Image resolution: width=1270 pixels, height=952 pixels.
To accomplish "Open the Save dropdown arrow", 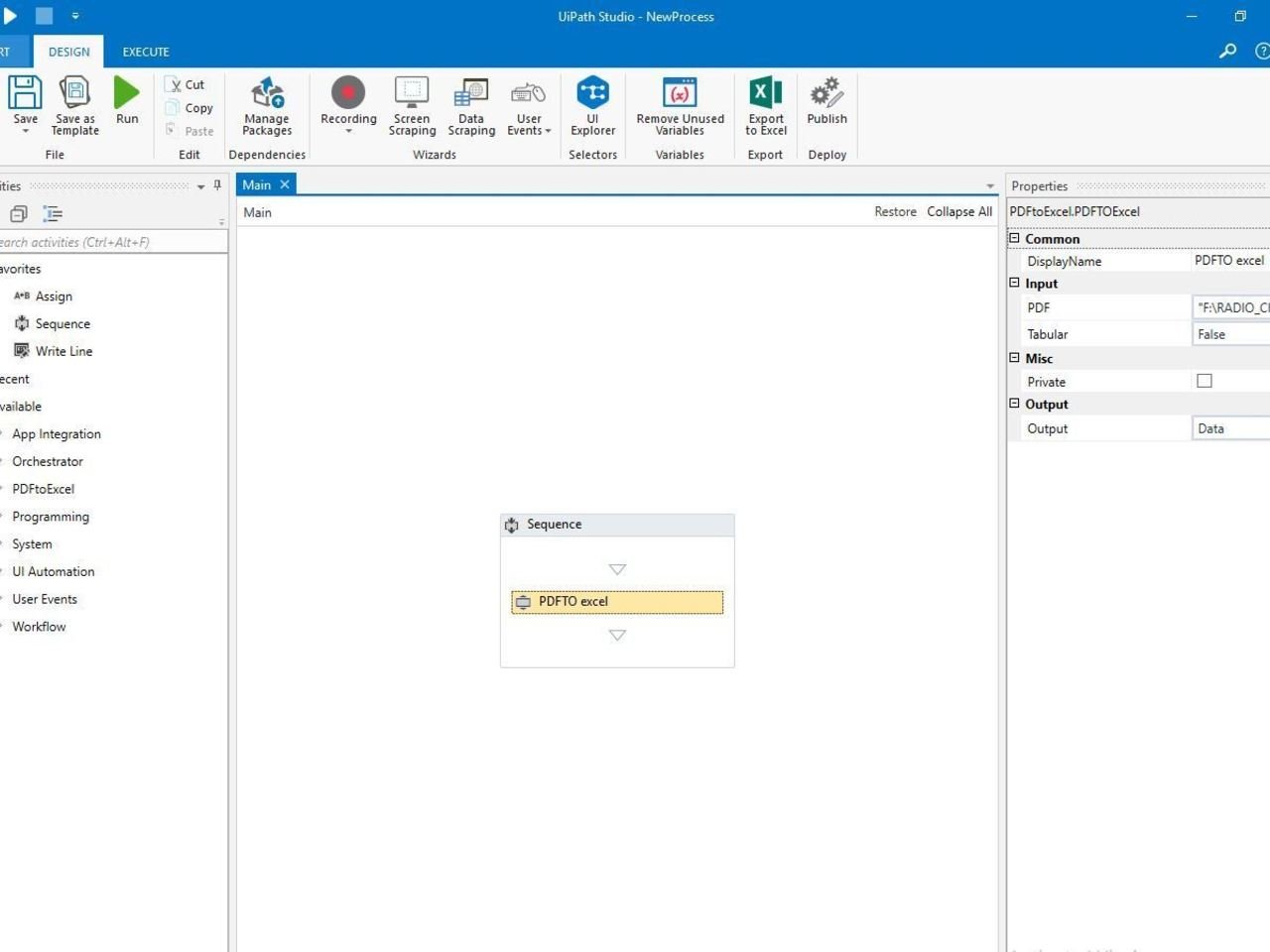I will (x=25, y=132).
